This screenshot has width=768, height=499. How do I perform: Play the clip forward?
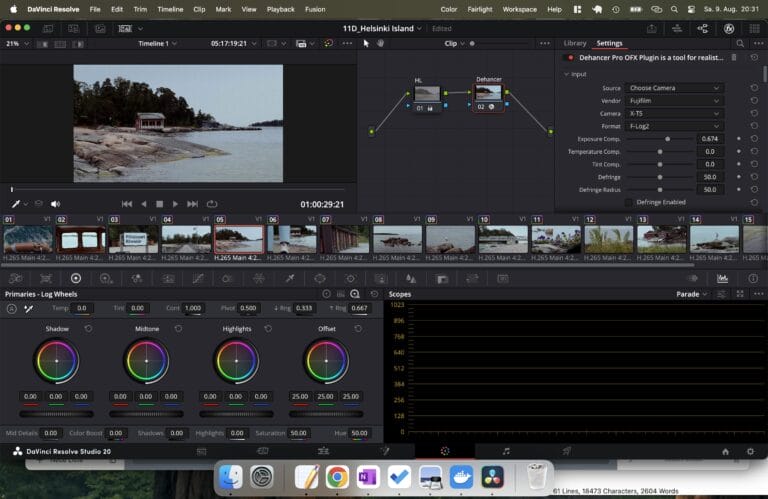[x=175, y=204]
